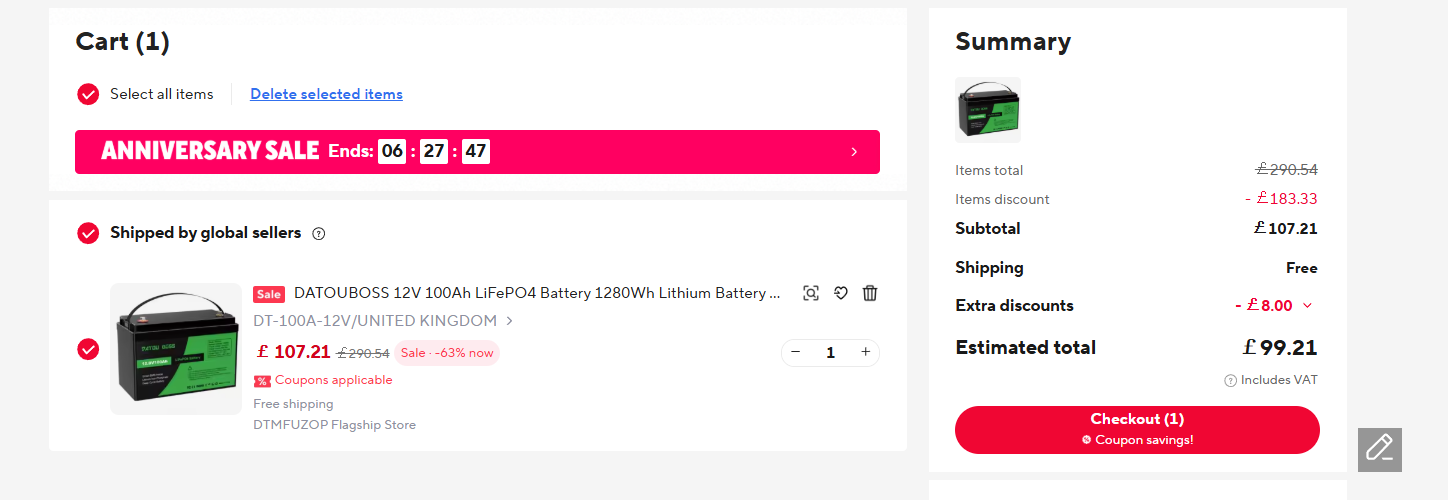Click the battery thumbnail in Summary

(x=988, y=110)
